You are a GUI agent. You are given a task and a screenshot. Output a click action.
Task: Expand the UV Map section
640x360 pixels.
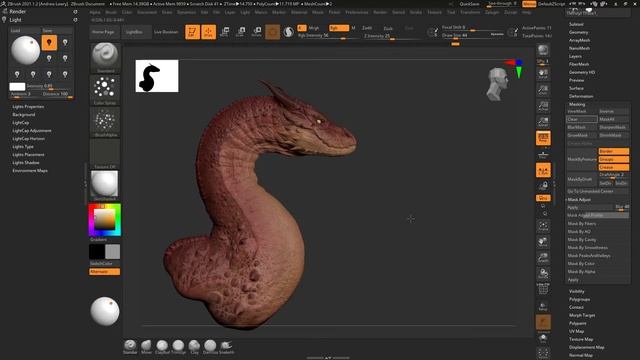click(x=576, y=331)
